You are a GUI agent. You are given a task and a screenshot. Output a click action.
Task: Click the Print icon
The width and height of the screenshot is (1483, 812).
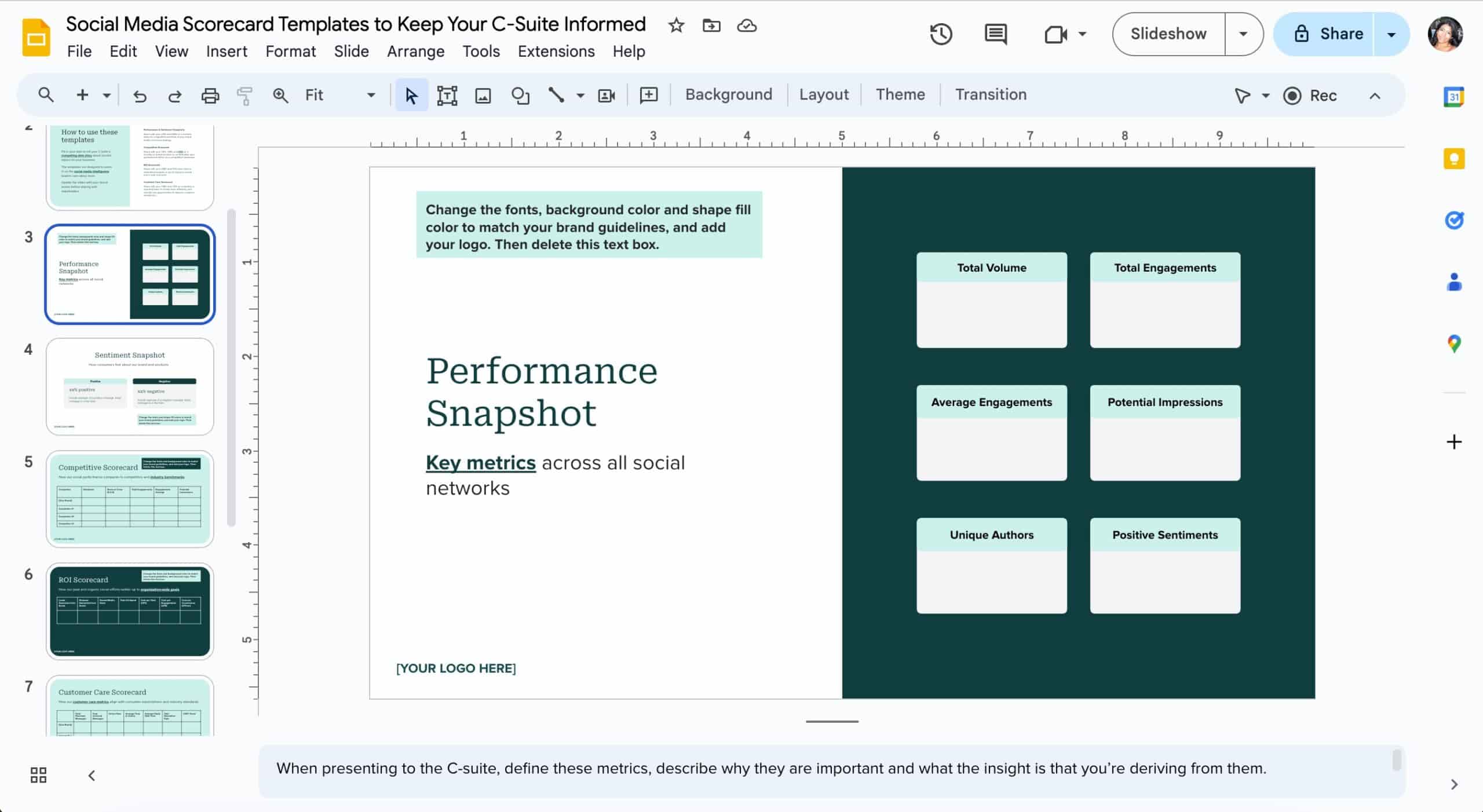coord(210,95)
